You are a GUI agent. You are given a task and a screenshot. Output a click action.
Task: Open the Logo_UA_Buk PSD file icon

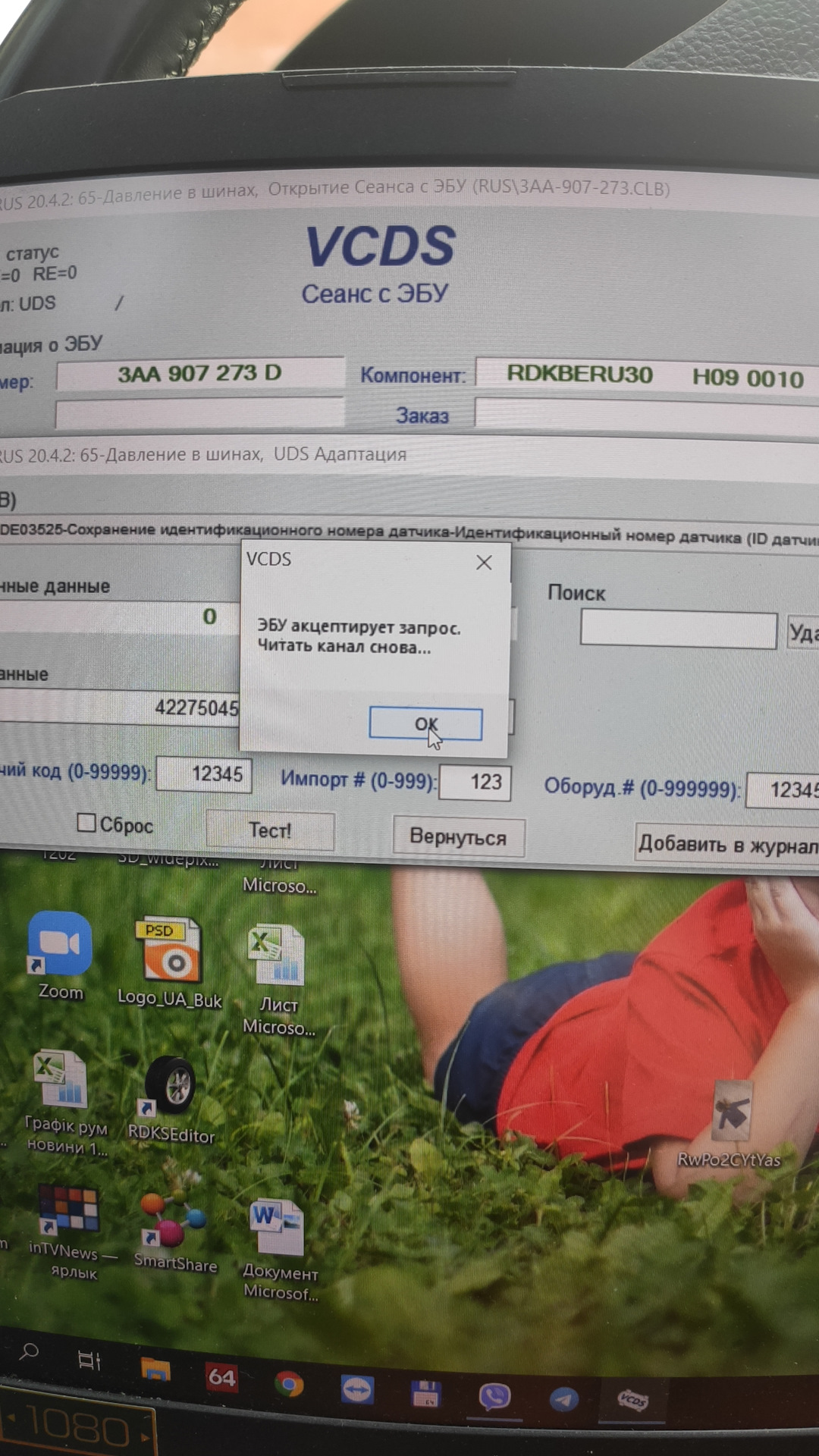[172, 951]
